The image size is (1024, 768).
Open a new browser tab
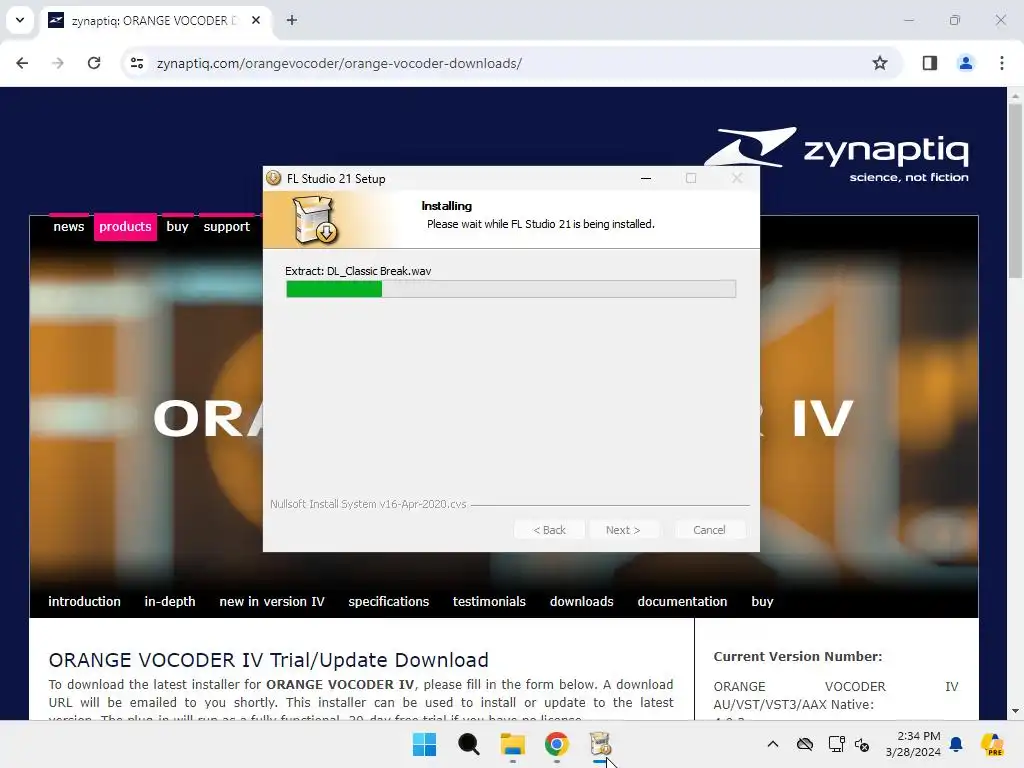tap(292, 20)
